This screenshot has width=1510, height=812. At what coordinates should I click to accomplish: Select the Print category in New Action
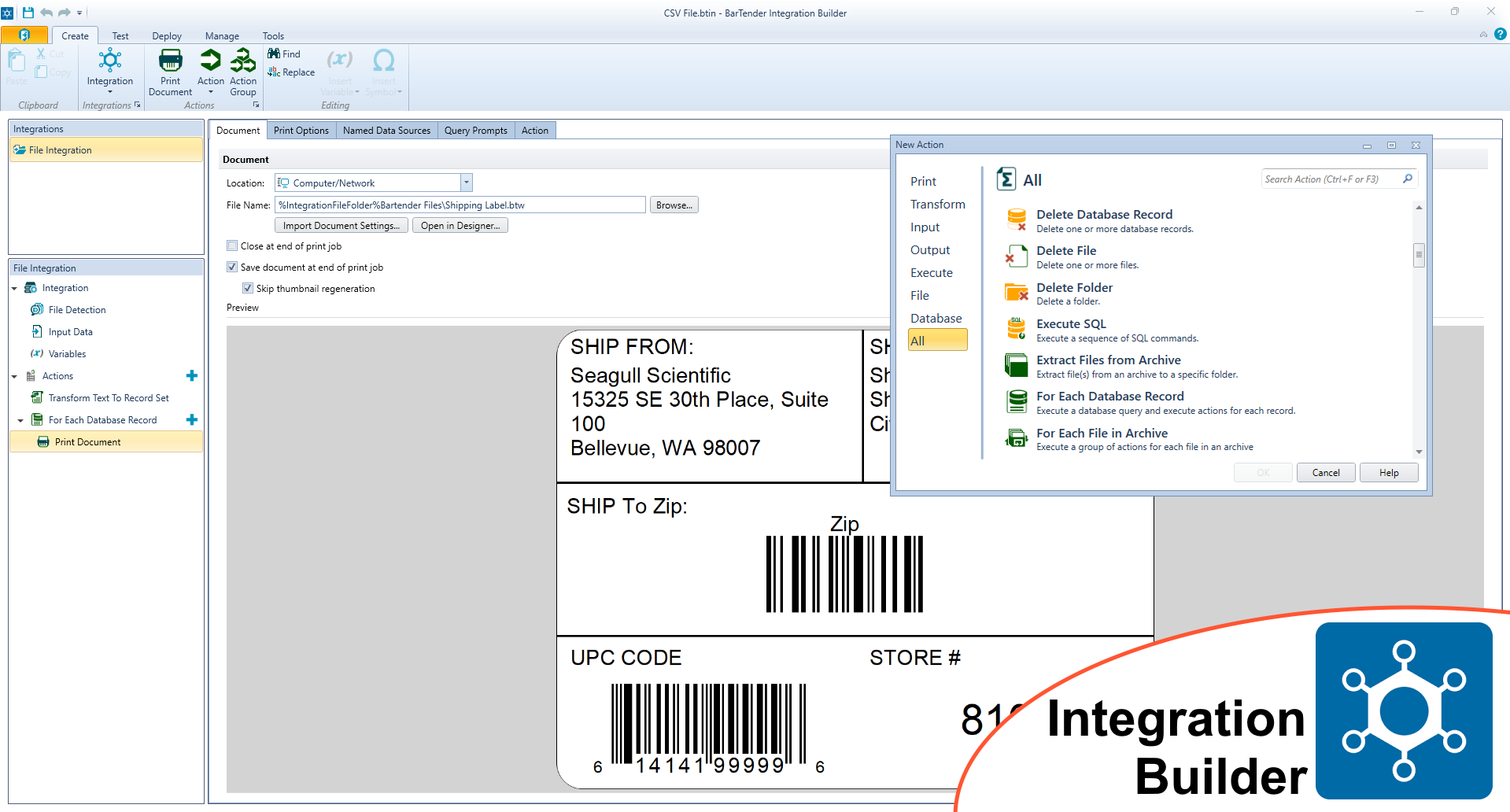click(923, 181)
